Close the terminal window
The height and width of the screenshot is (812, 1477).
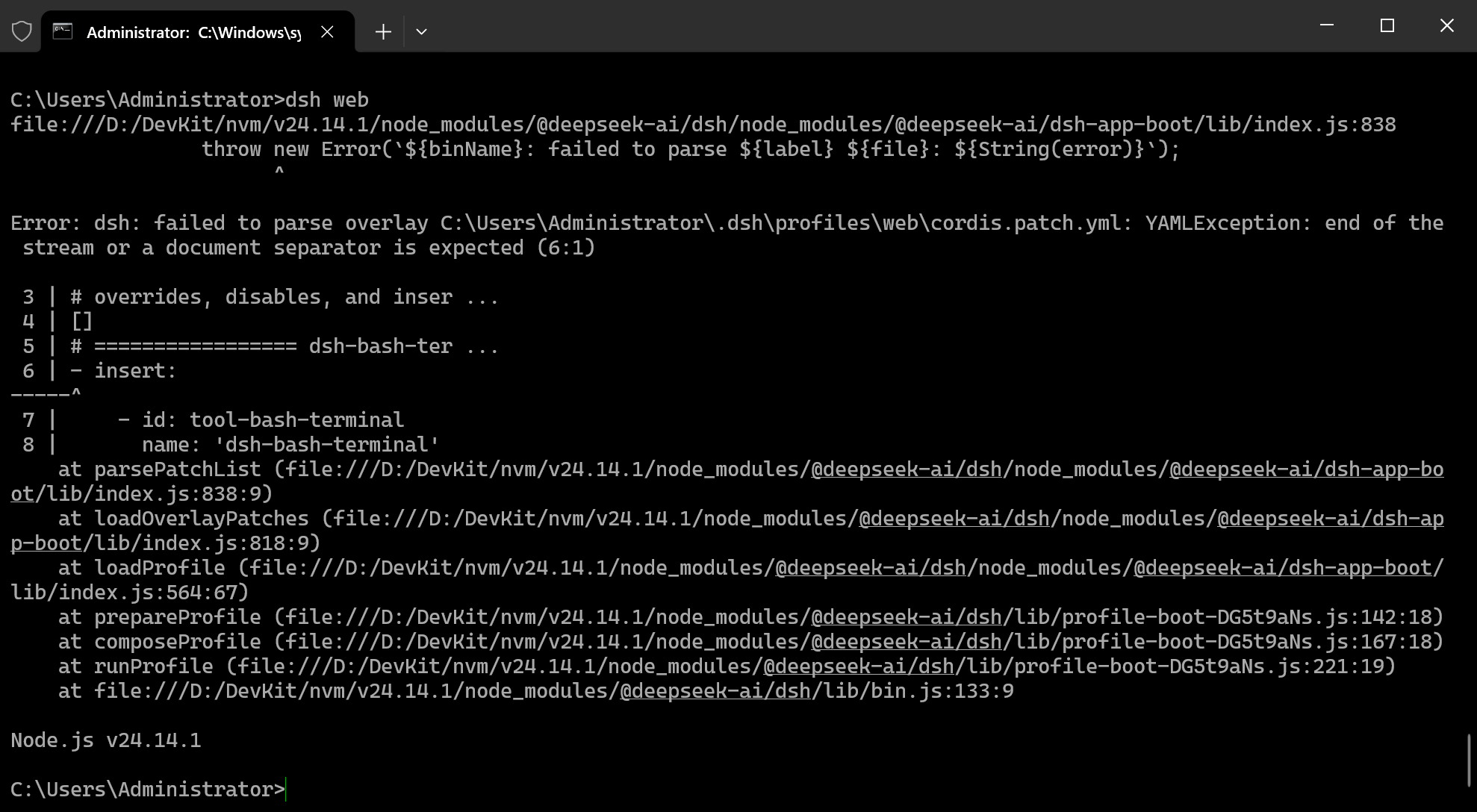point(1446,25)
